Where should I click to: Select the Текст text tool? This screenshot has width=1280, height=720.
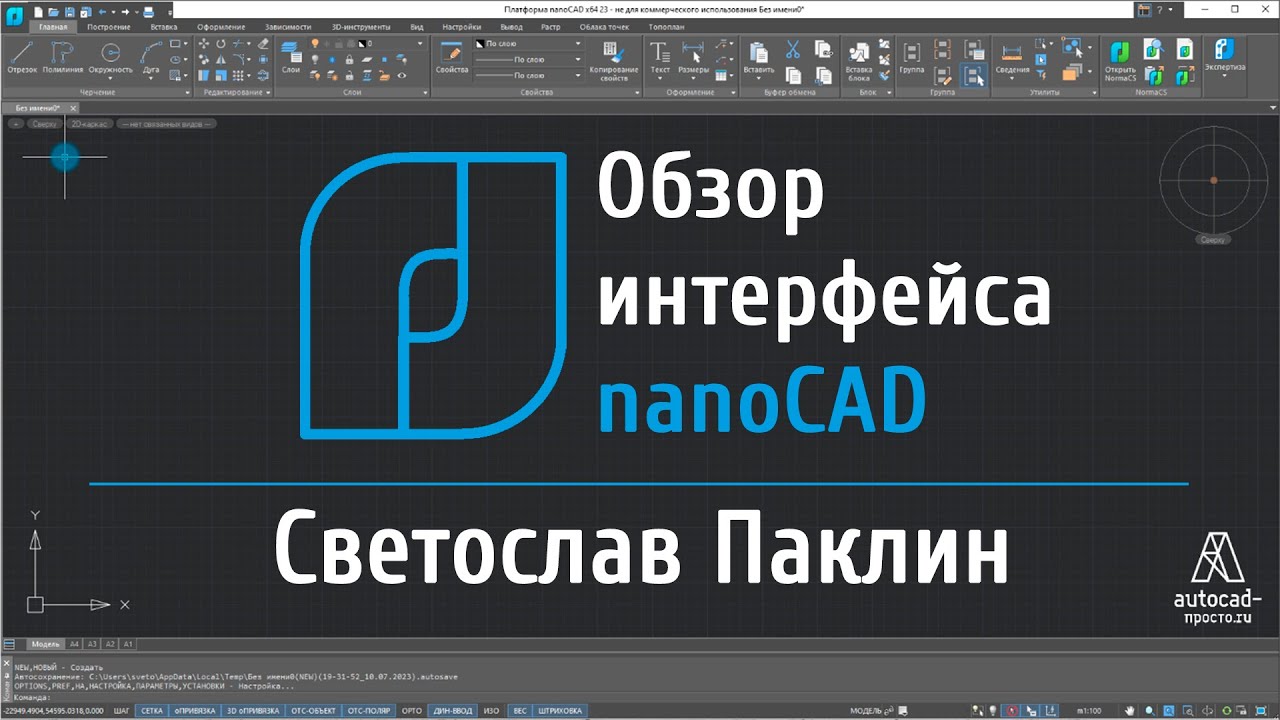coord(660,58)
